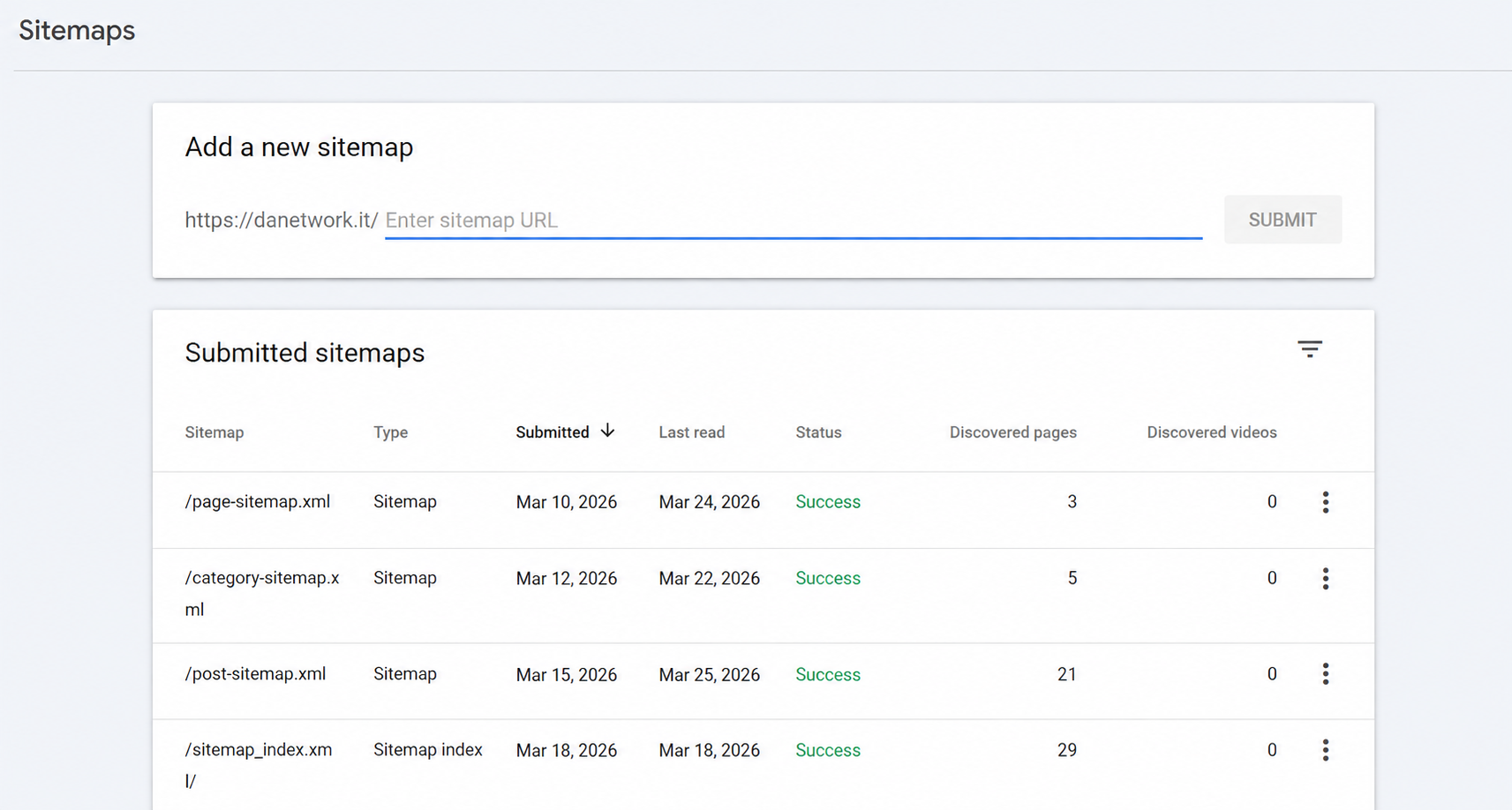
Task: Click the Submitted sitemaps heading
Action: tap(305, 353)
